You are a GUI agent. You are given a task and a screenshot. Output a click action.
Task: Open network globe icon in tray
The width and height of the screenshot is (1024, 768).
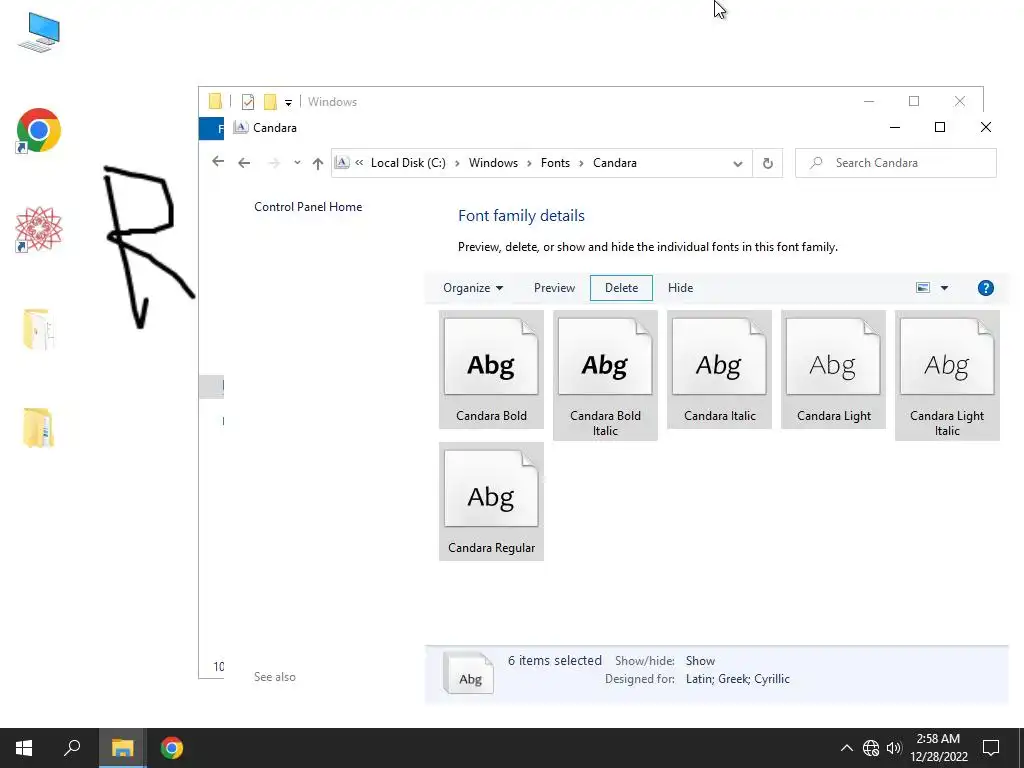(x=871, y=748)
